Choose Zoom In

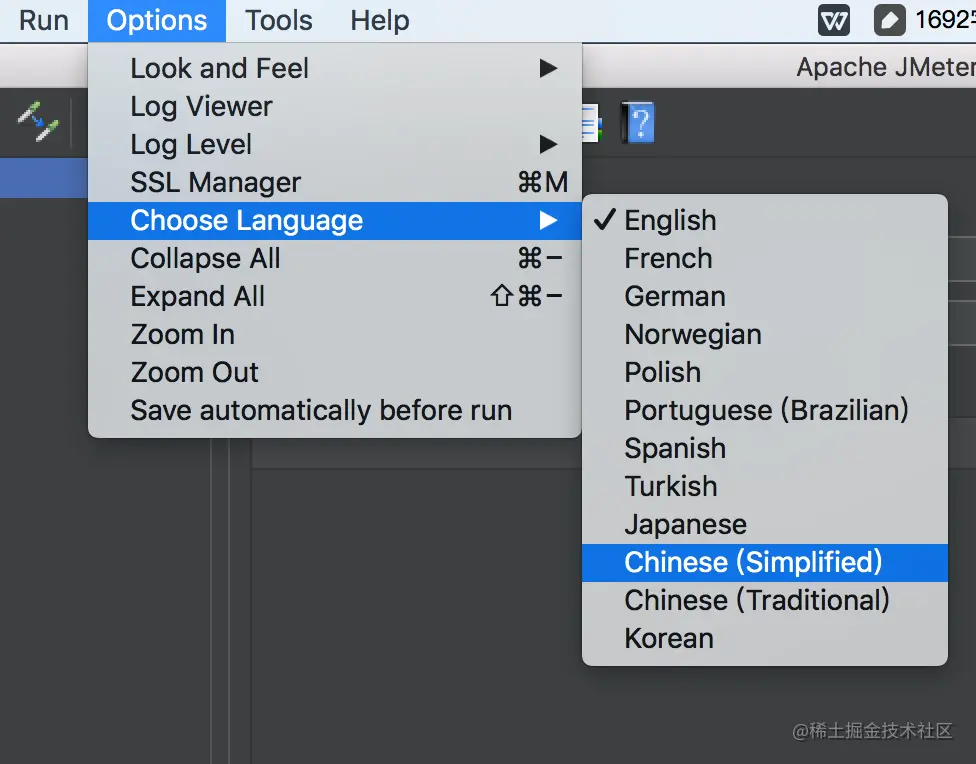335,334
